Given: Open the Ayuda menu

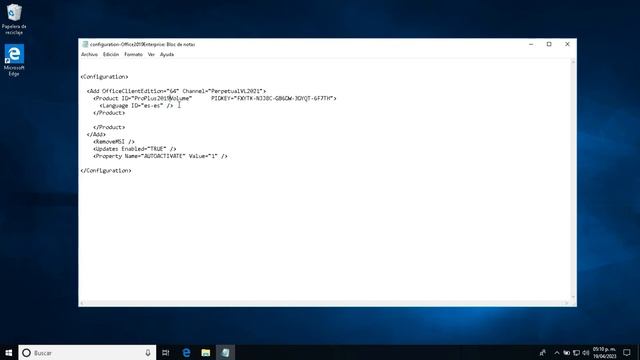Looking at the screenshot, I should coord(167,55).
